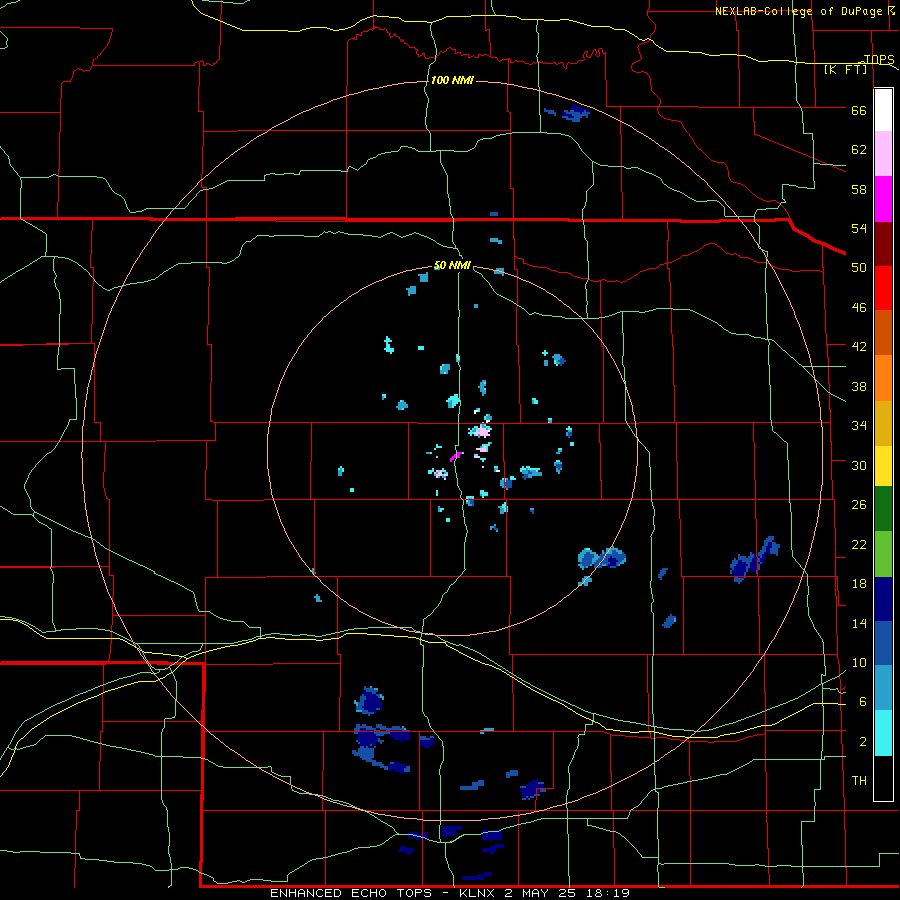Pick the medium blue legend swatch
Image resolution: width=900 pixels, height=900 pixels.
[x=883, y=643]
